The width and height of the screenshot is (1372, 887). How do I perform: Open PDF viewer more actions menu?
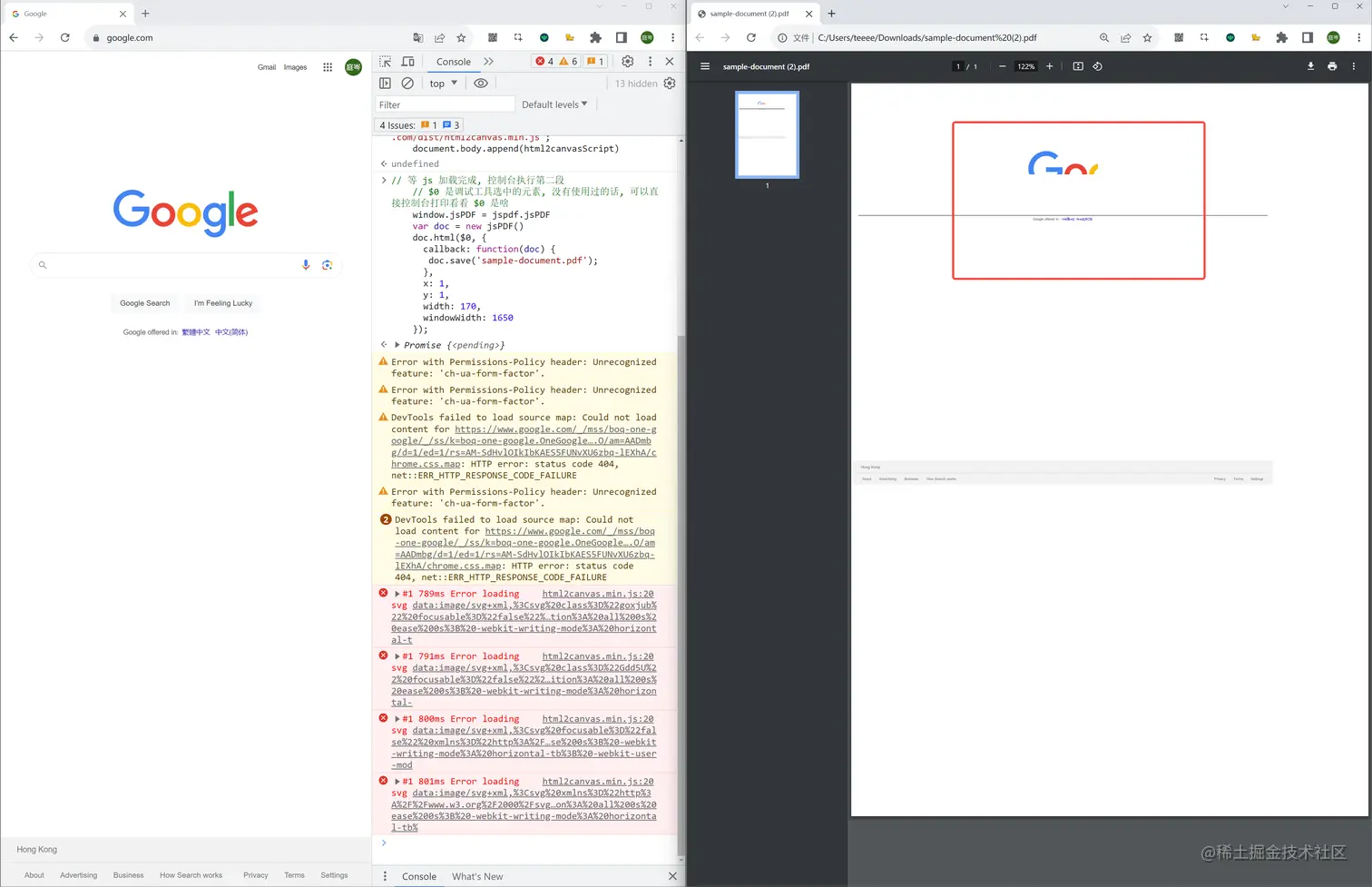(1354, 66)
